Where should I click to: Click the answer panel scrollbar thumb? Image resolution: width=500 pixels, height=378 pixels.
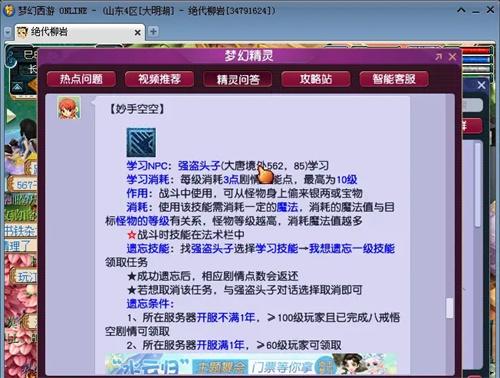click(450, 307)
